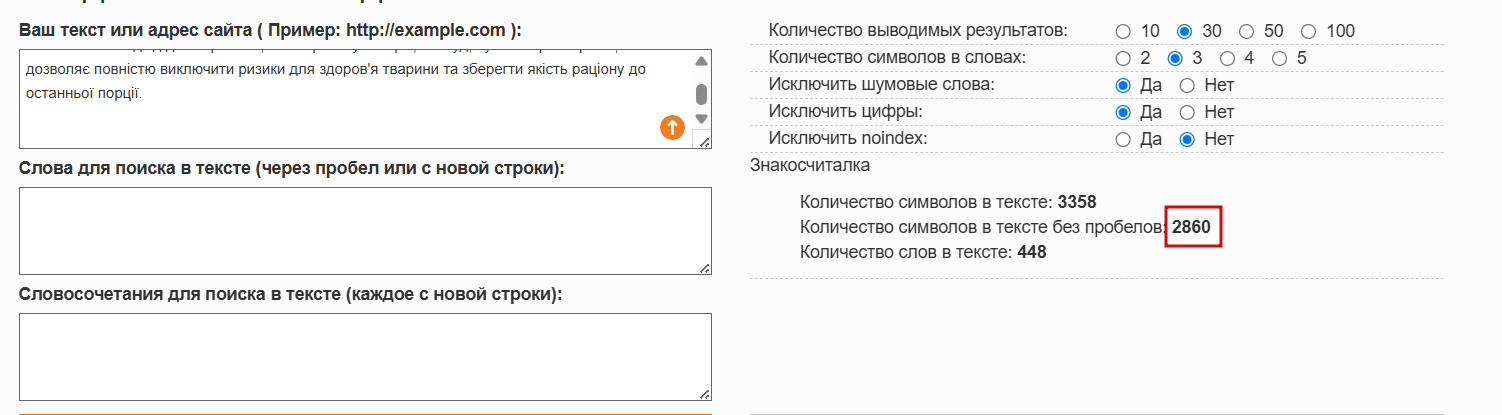Click into the phrases search text box
Image resolution: width=1502 pixels, height=415 pixels.
click(365, 357)
